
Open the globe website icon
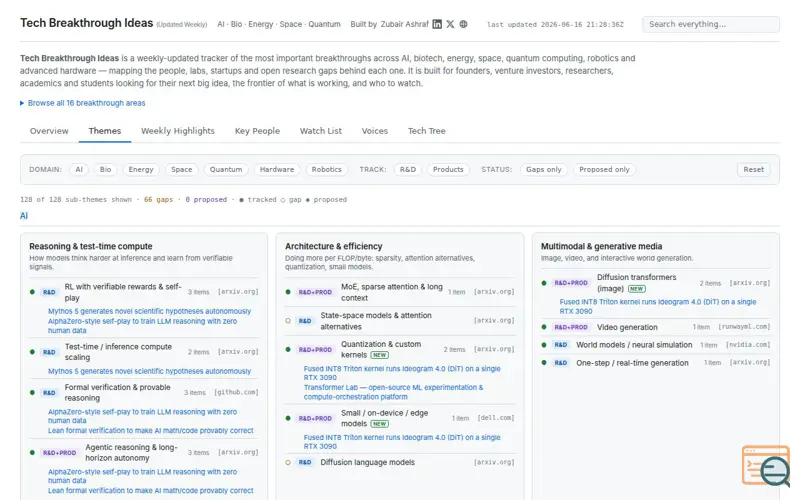tap(463, 24)
